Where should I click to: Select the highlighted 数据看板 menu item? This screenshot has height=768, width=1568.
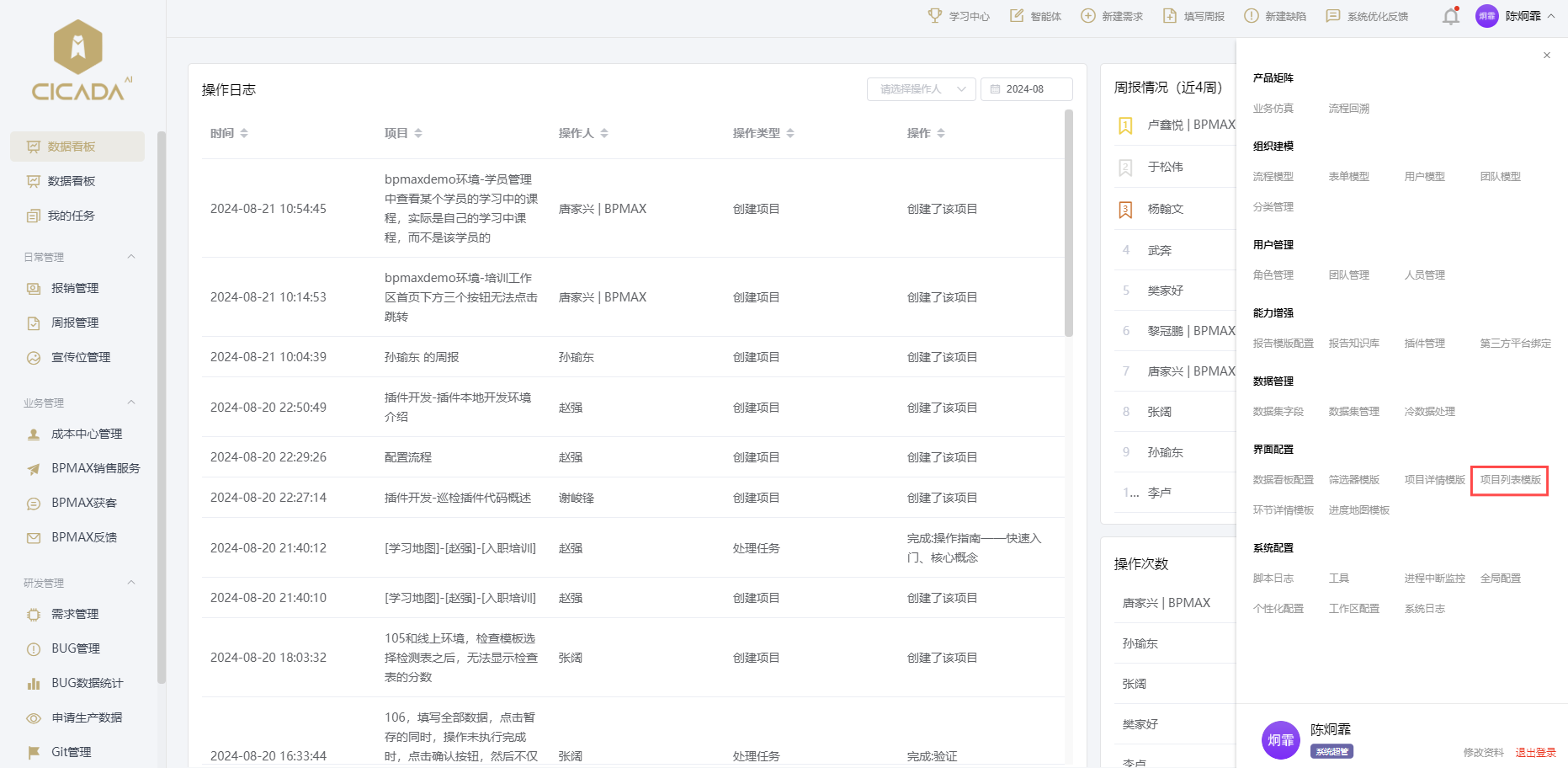[77, 147]
